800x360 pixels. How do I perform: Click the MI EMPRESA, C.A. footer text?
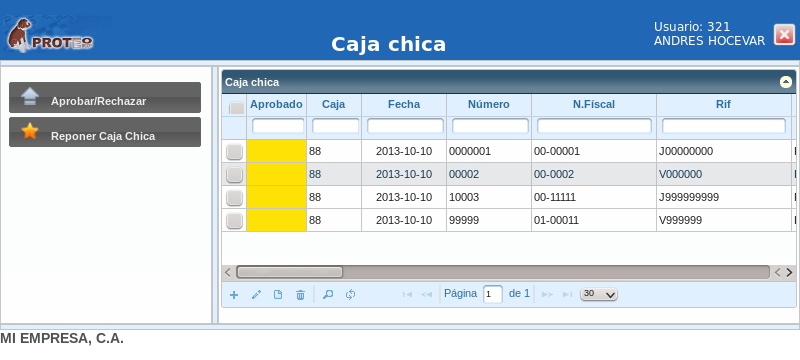click(x=62, y=339)
